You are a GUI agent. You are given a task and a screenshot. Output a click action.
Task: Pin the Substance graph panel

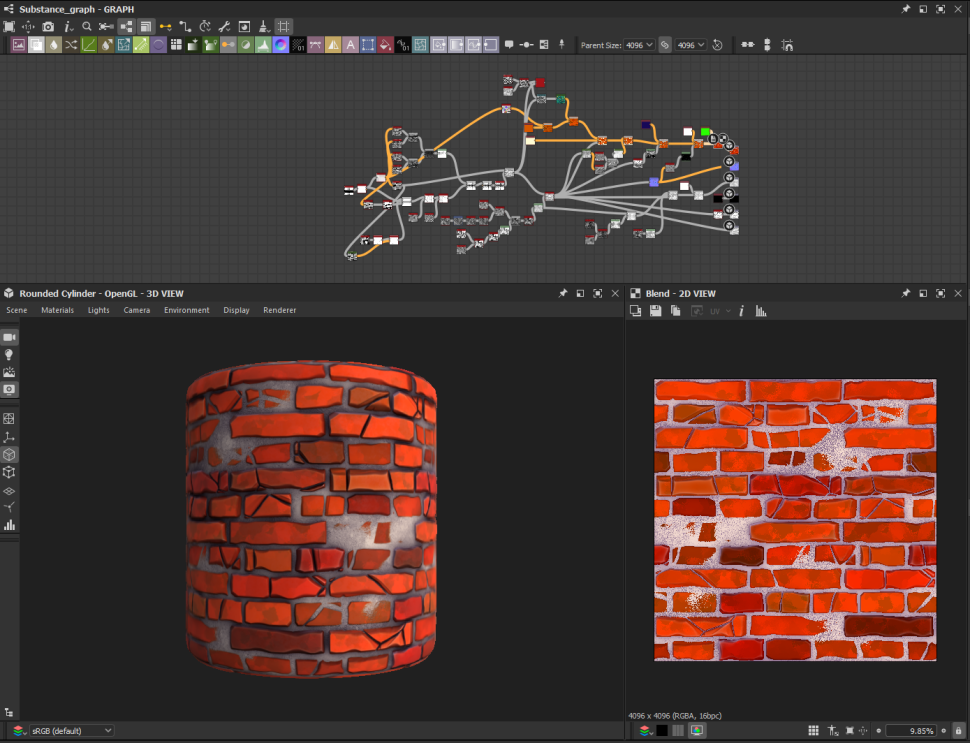coord(906,9)
